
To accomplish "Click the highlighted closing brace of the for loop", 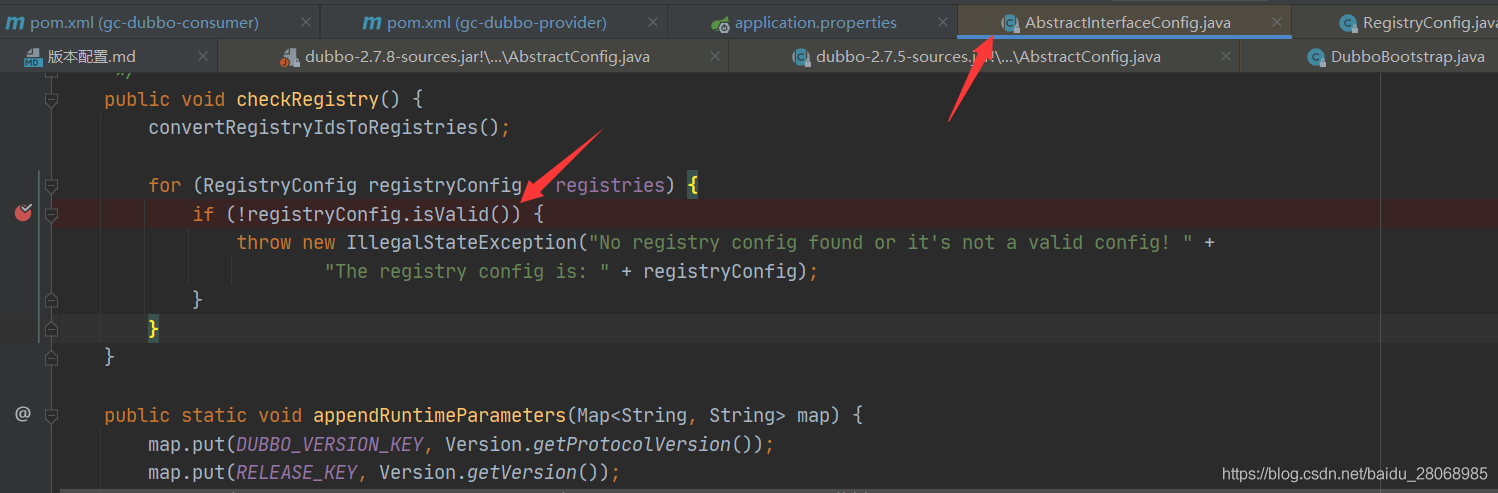I will [x=154, y=328].
